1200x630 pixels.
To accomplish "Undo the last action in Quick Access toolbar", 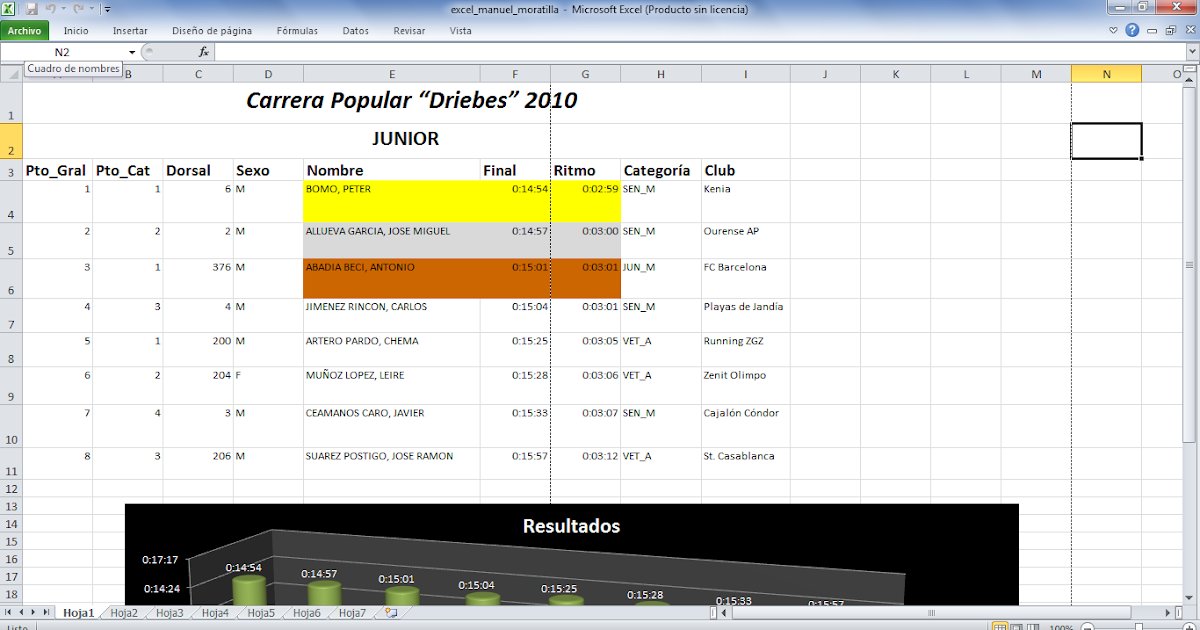I will [50, 9].
